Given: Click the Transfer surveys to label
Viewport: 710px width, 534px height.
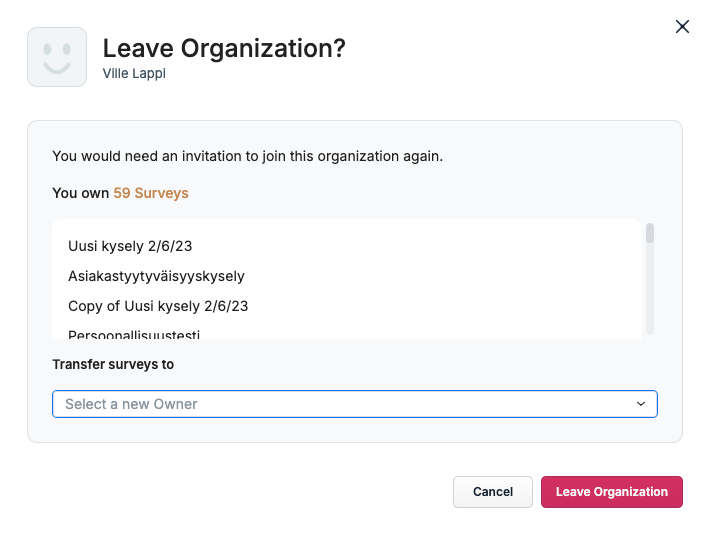Looking at the screenshot, I should pyautogui.click(x=113, y=364).
